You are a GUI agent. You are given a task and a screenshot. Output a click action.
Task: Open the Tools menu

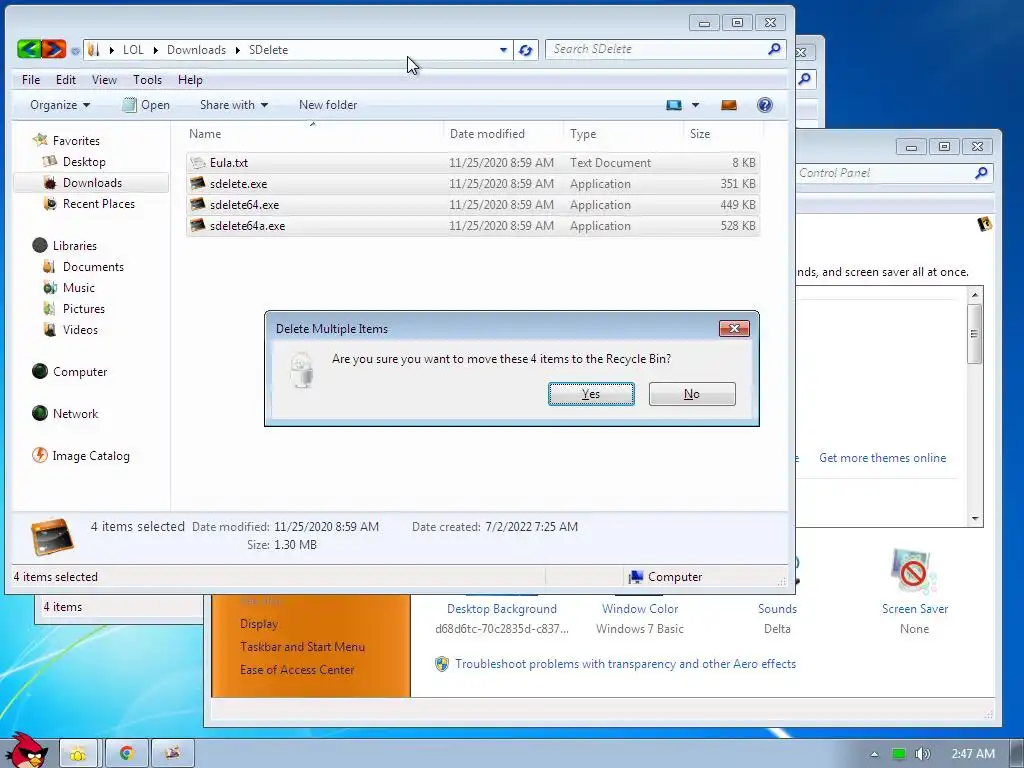point(148,80)
